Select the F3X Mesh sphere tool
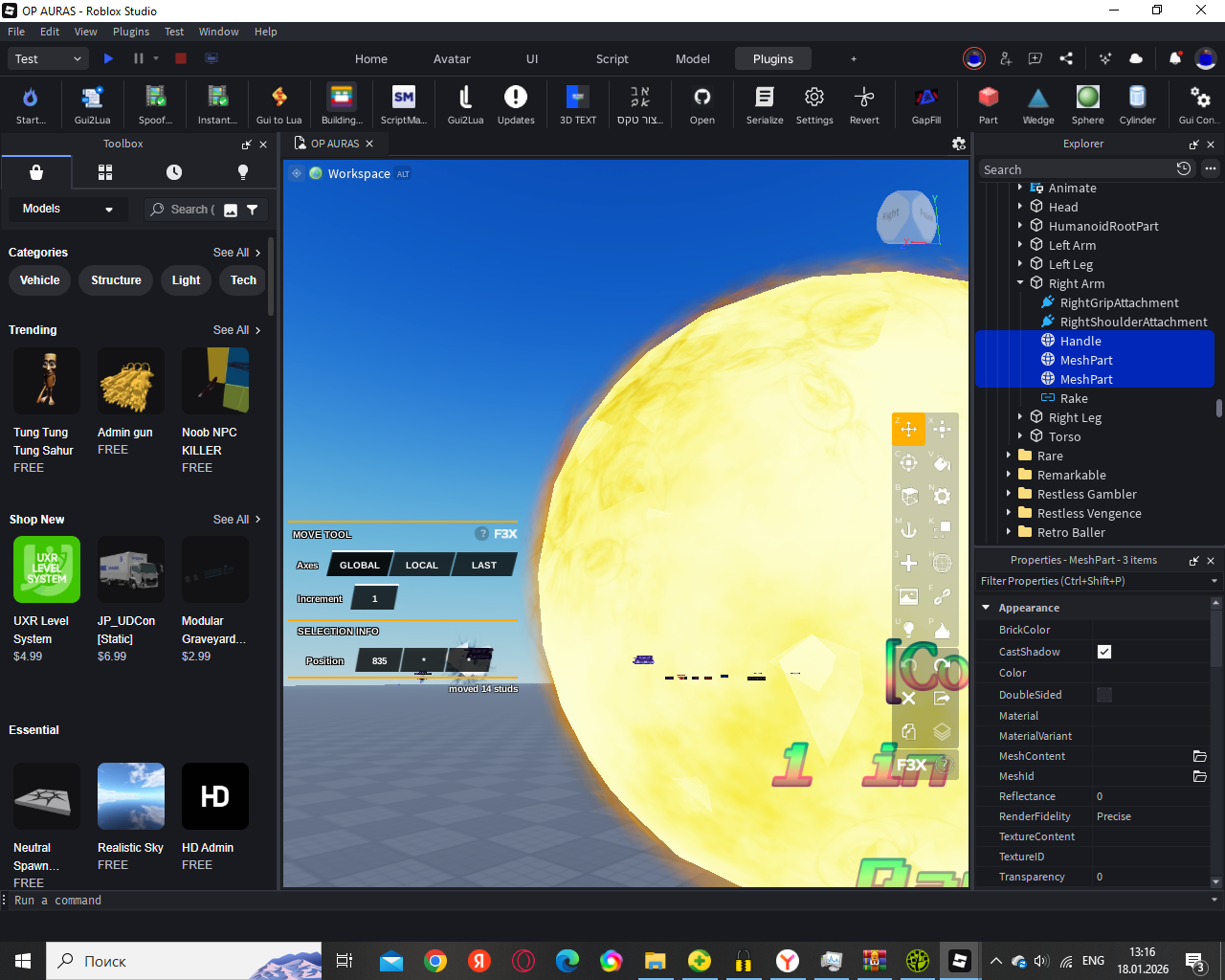Screen dimensions: 1225x980 tap(943, 563)
